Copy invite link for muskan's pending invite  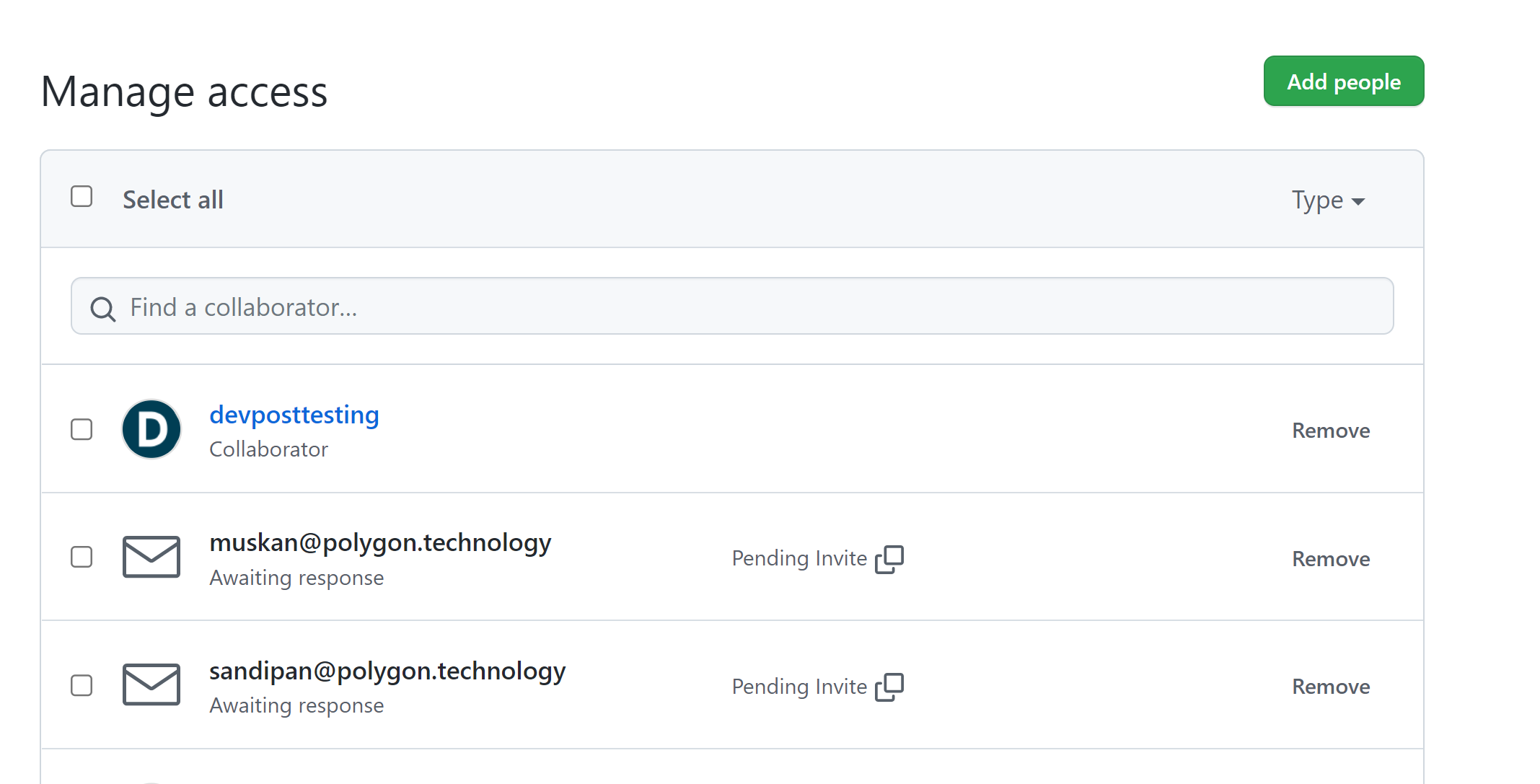click(x=889, y=559)
